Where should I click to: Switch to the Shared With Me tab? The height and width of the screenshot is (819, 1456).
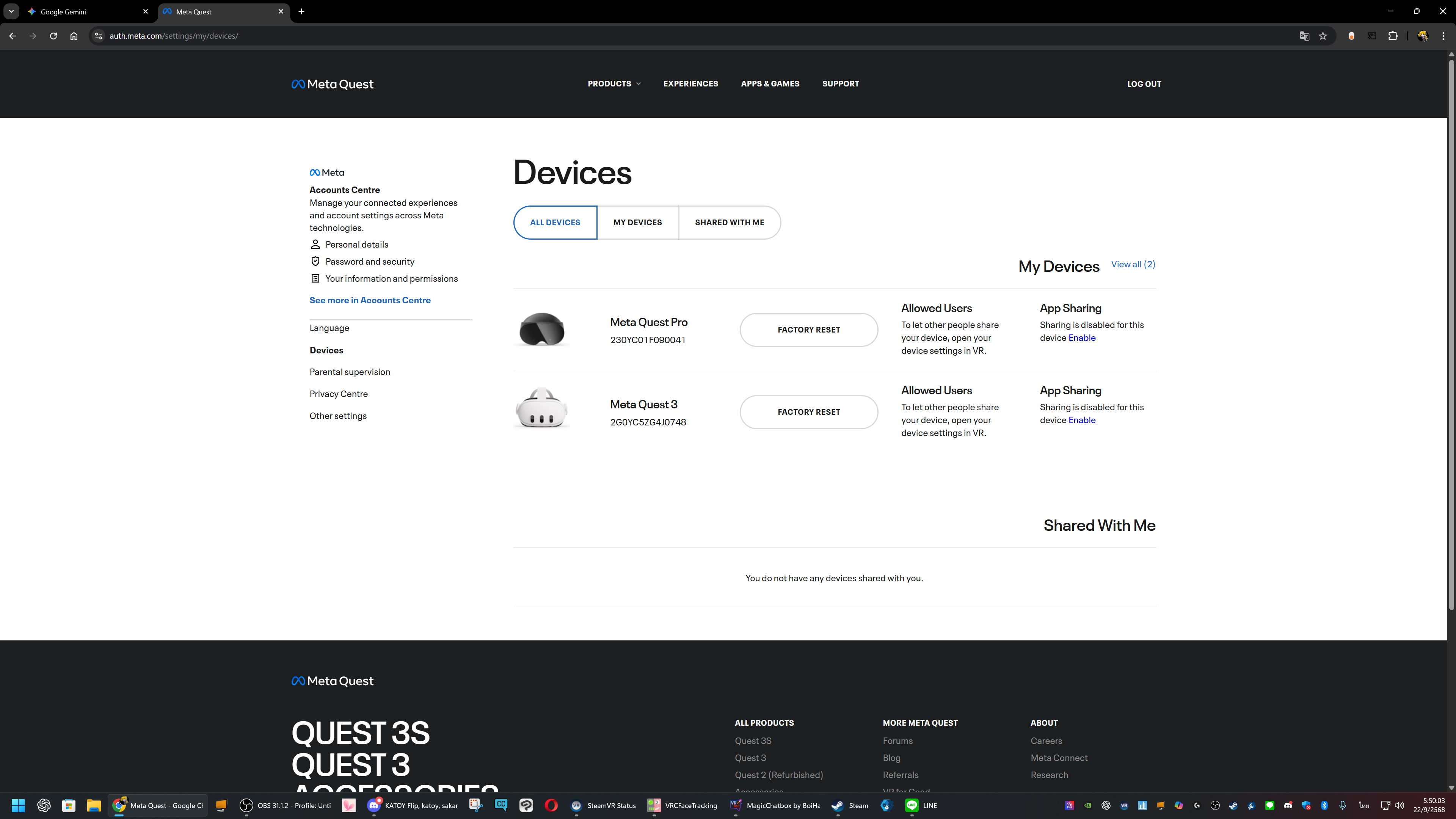click(x=729, y=222)
